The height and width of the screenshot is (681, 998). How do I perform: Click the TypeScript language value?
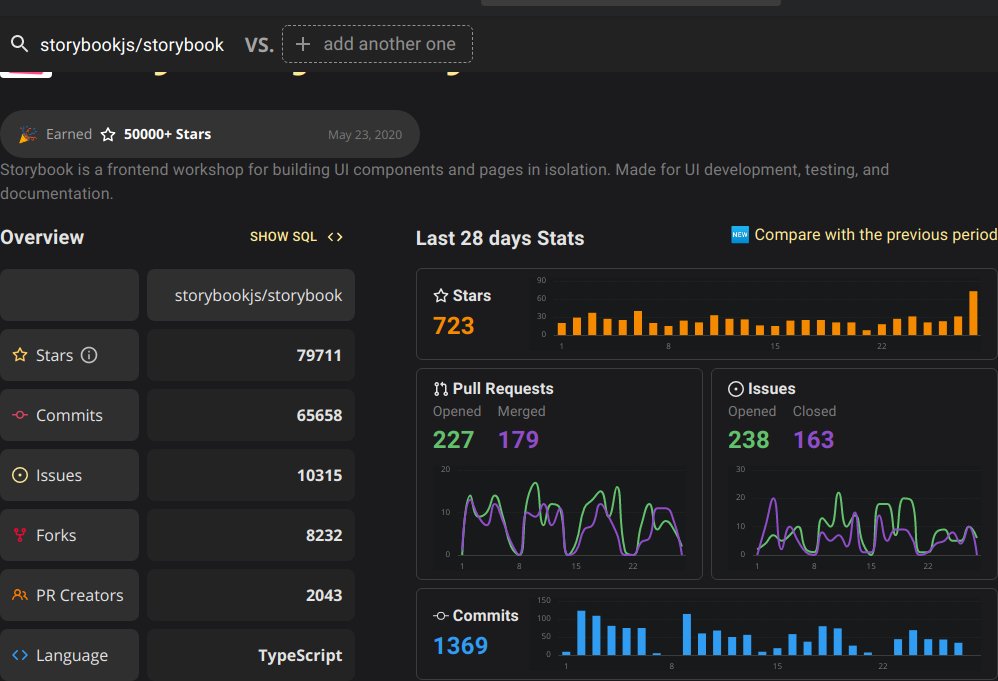click(x=300, y=656)
